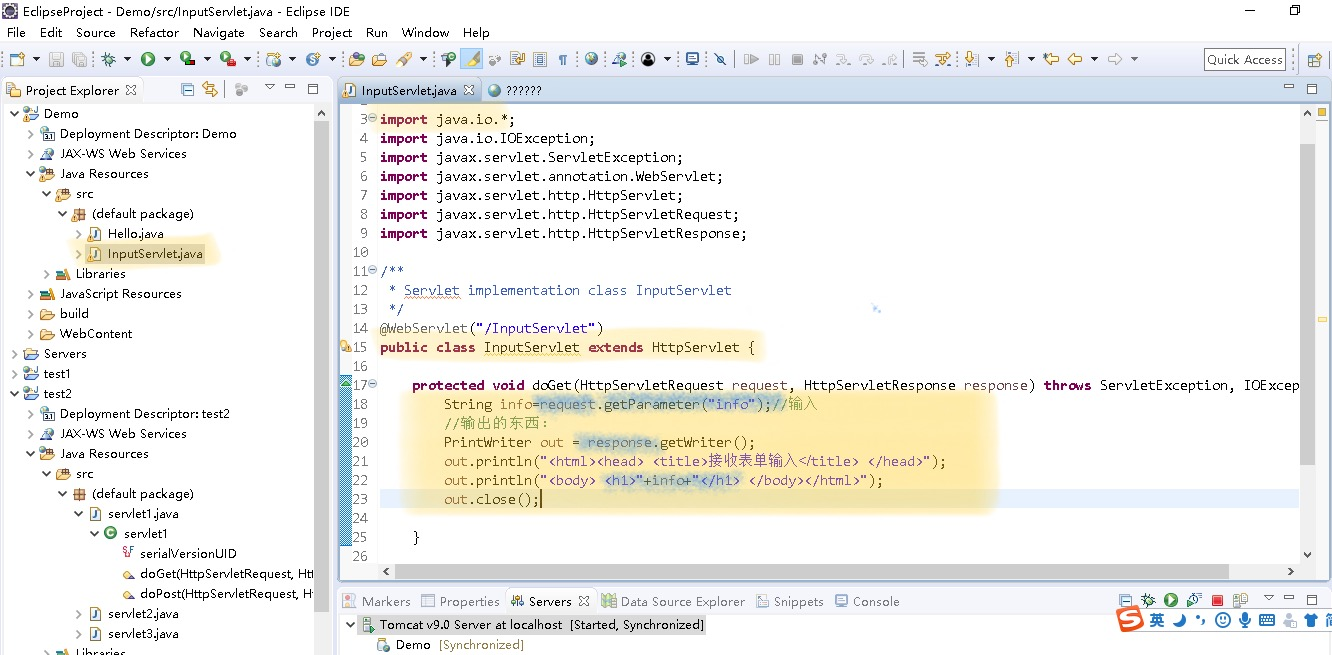Open the Run button dropdown arrow
1332x655 pixels.
[167, 59]
